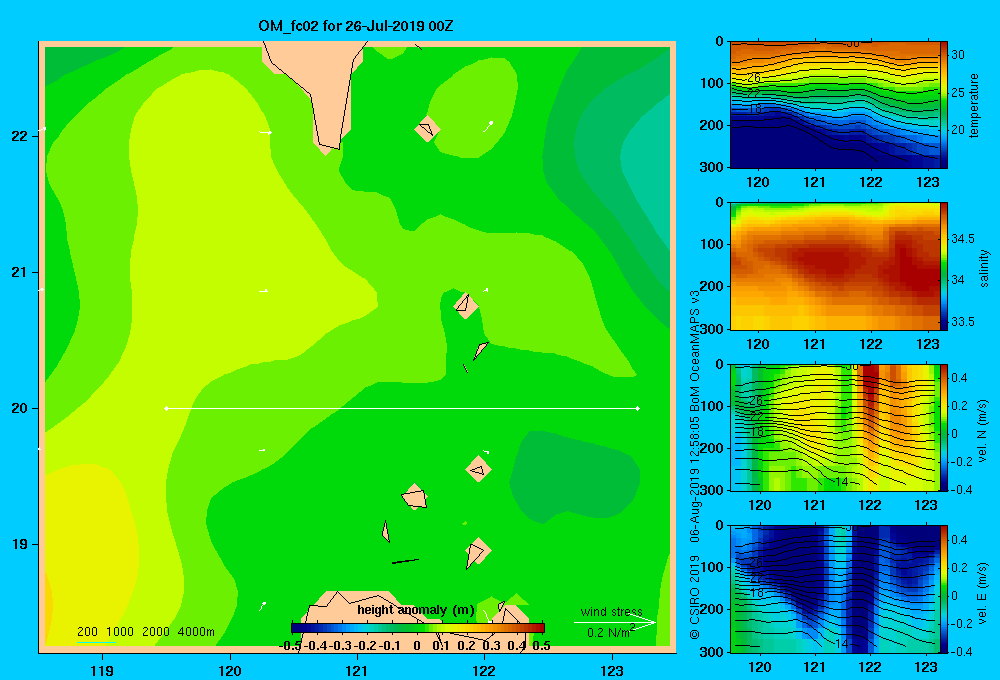Click longitude label 122 below main map

[484, 670]
